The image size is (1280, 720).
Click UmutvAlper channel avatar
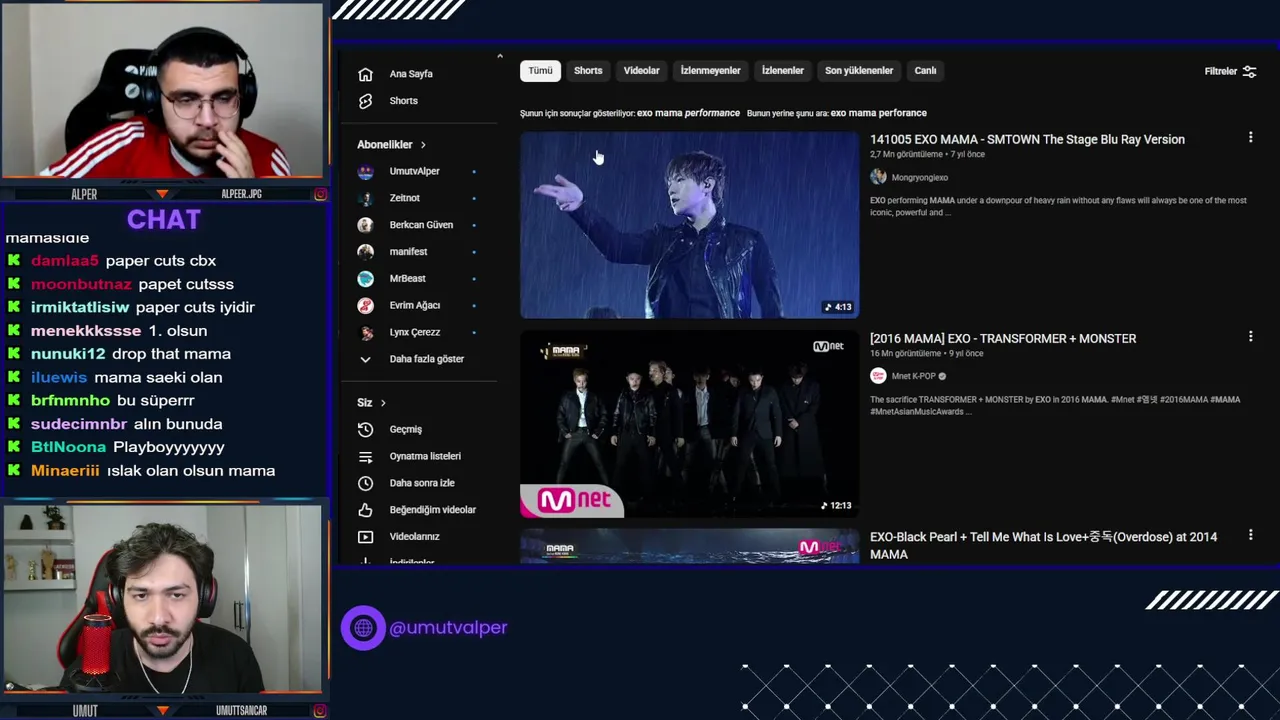pos(366,171)
